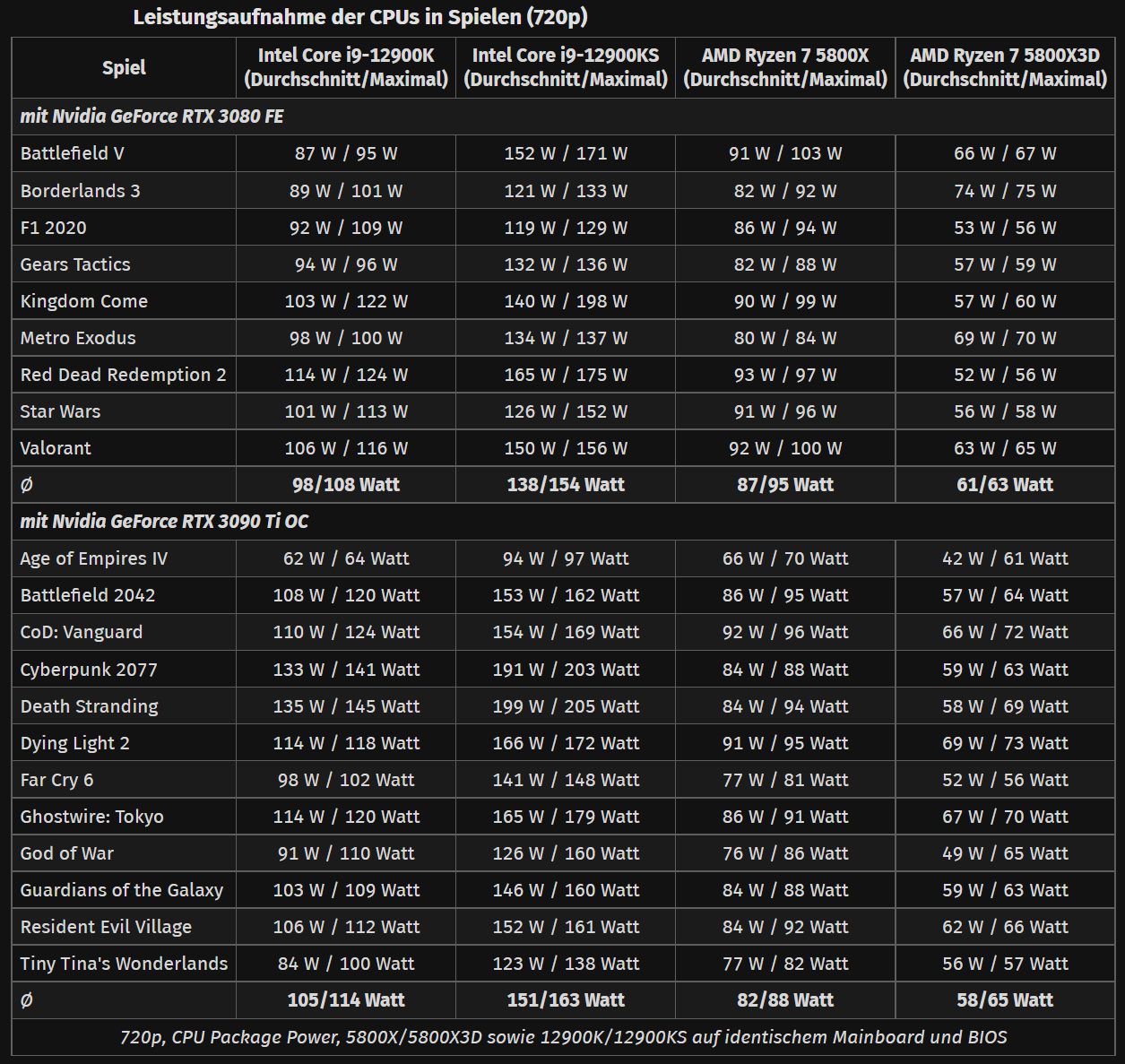Click the '114 W / 124 W' Red Dead Redemption cell

coord(346,375)
